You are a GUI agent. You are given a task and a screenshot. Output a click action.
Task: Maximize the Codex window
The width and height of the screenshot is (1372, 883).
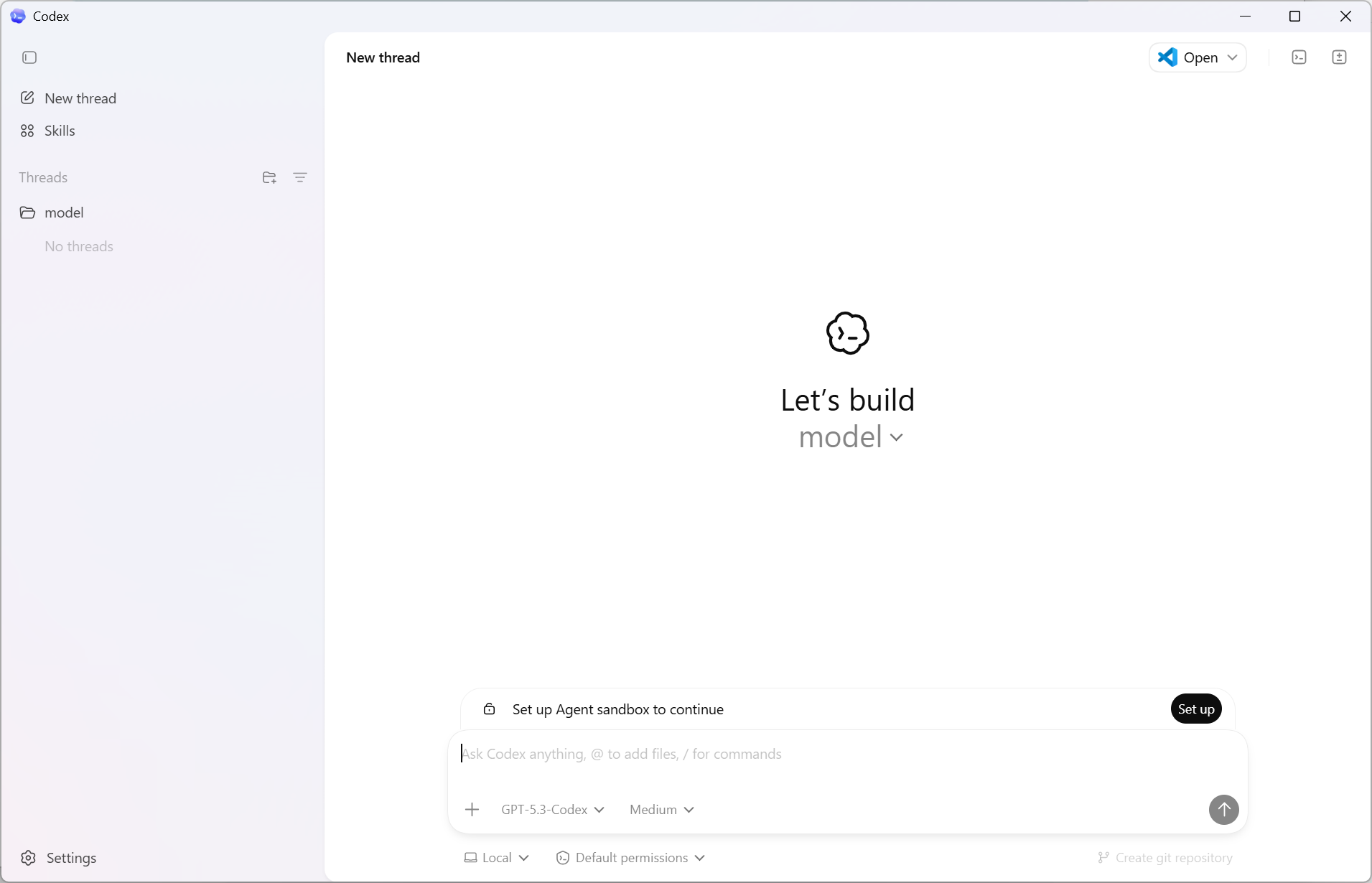click(x=1295, y=16)
